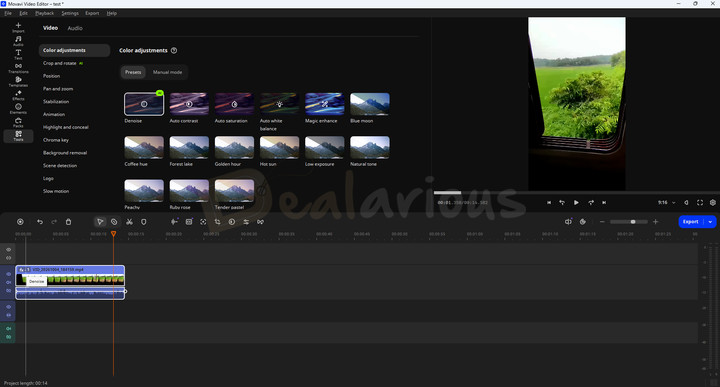Screen dimensions: 720x387
Task: Open the Tools panel in the sidebar
Action: tap(18, 136)
